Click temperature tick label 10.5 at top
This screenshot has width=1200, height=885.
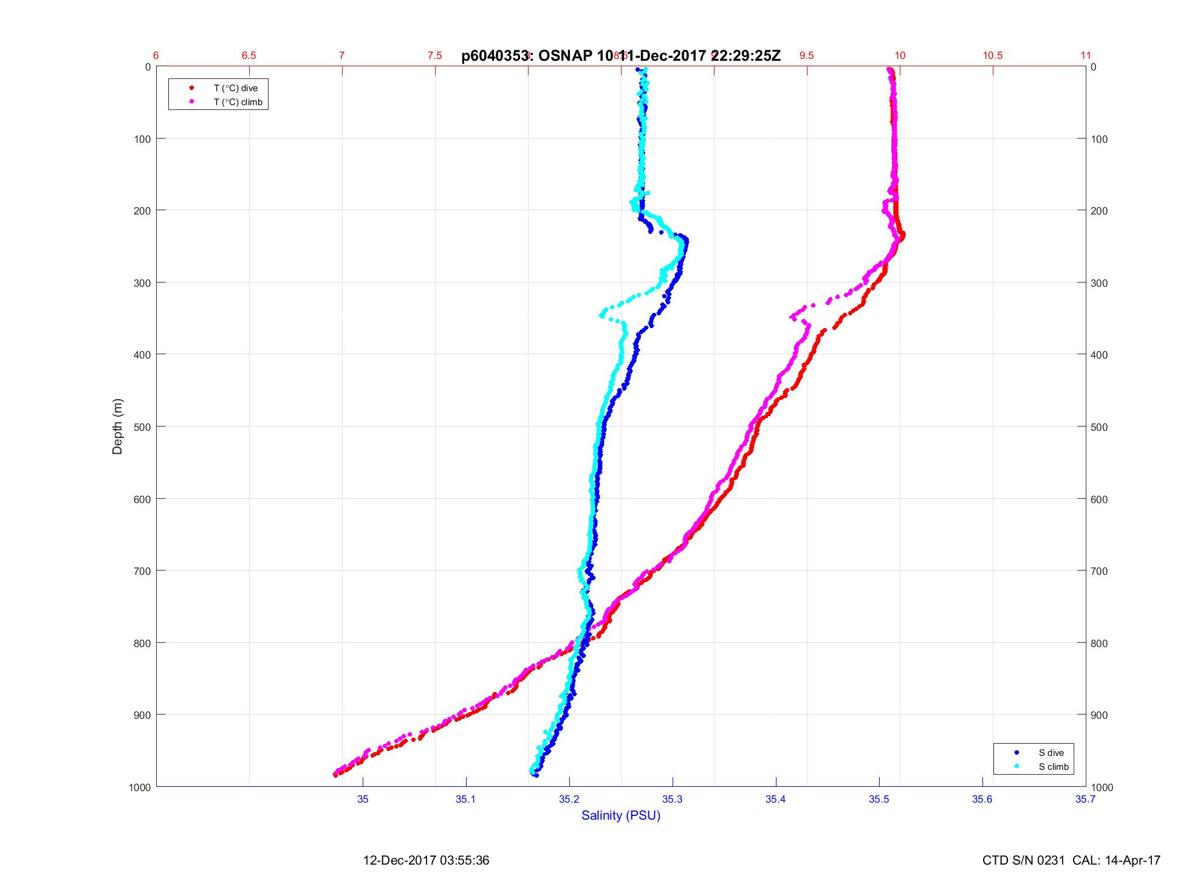click(993, 56)
